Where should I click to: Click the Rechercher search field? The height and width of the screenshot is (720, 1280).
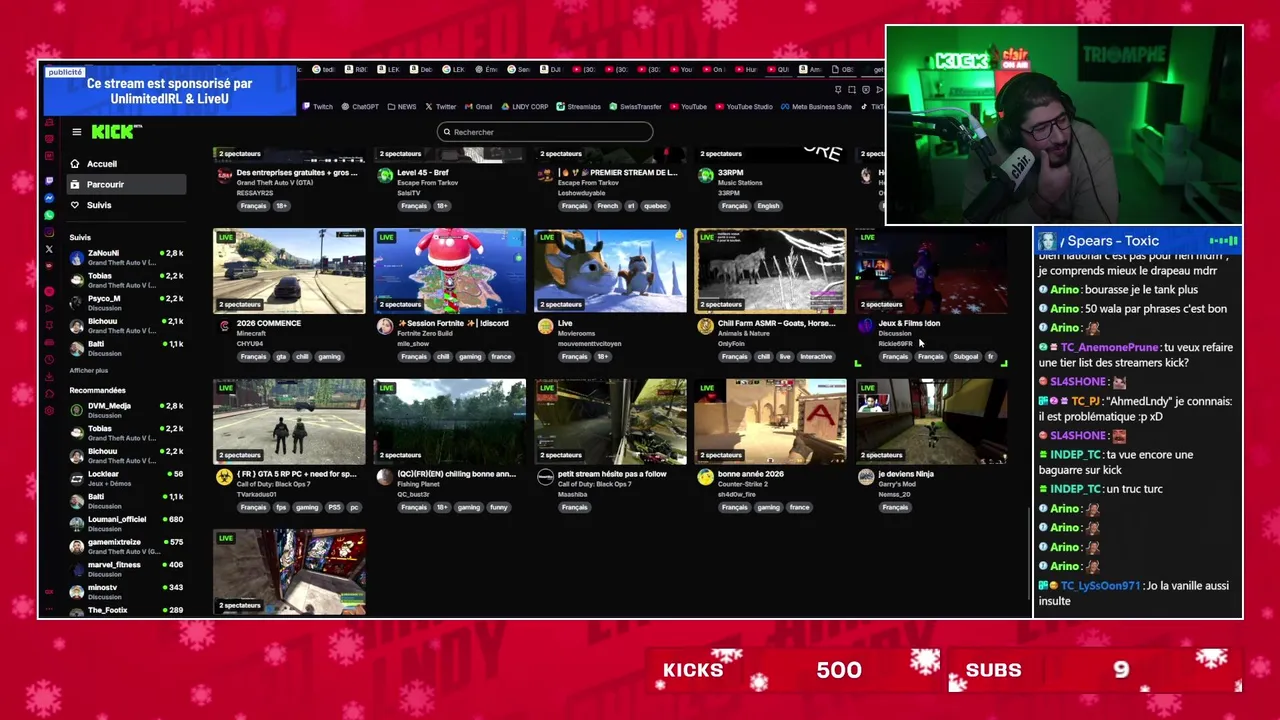[x=545, y=132]
